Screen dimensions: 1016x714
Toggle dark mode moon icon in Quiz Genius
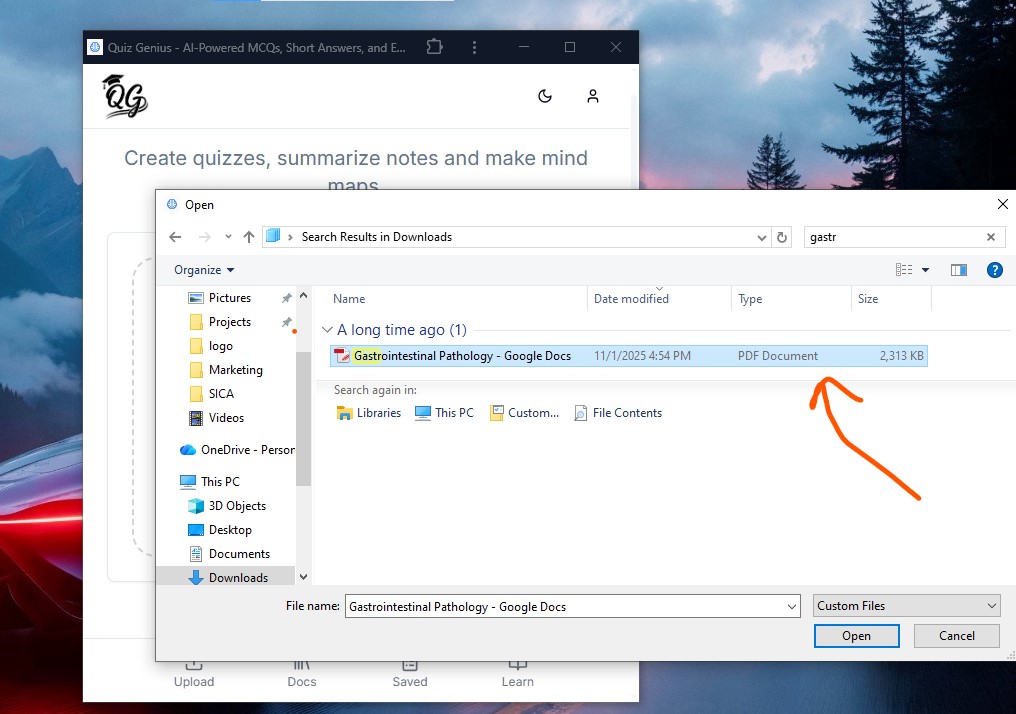545,97
